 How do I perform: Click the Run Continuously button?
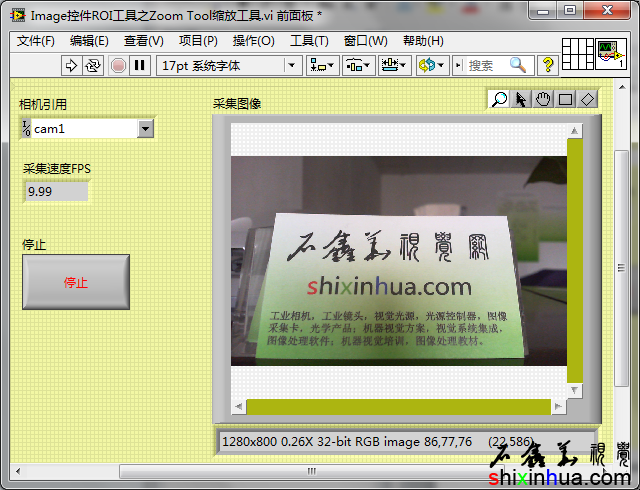pyautogui.click(x=93, y=65)
